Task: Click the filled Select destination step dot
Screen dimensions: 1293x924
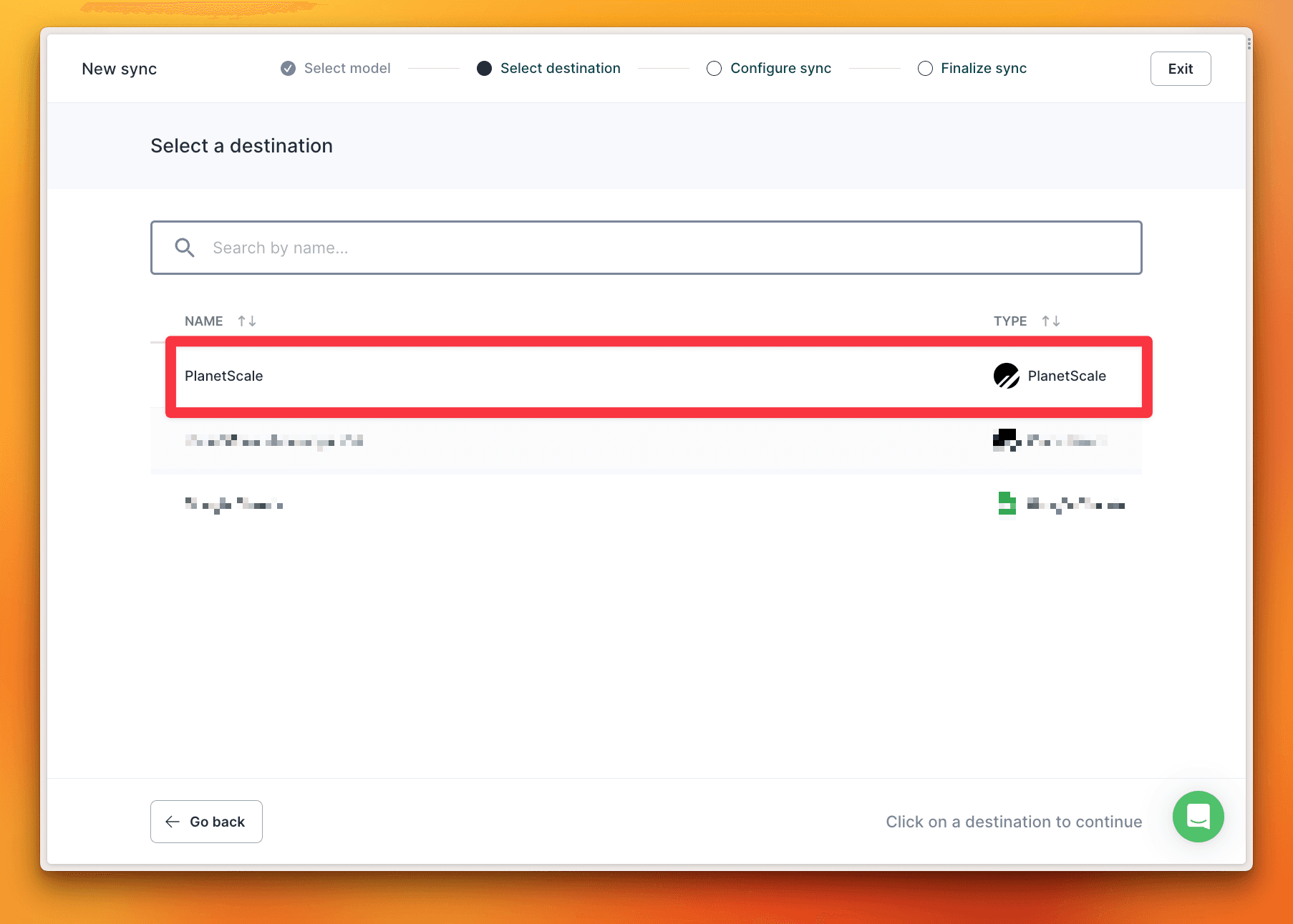Action: tap(484, 68)
